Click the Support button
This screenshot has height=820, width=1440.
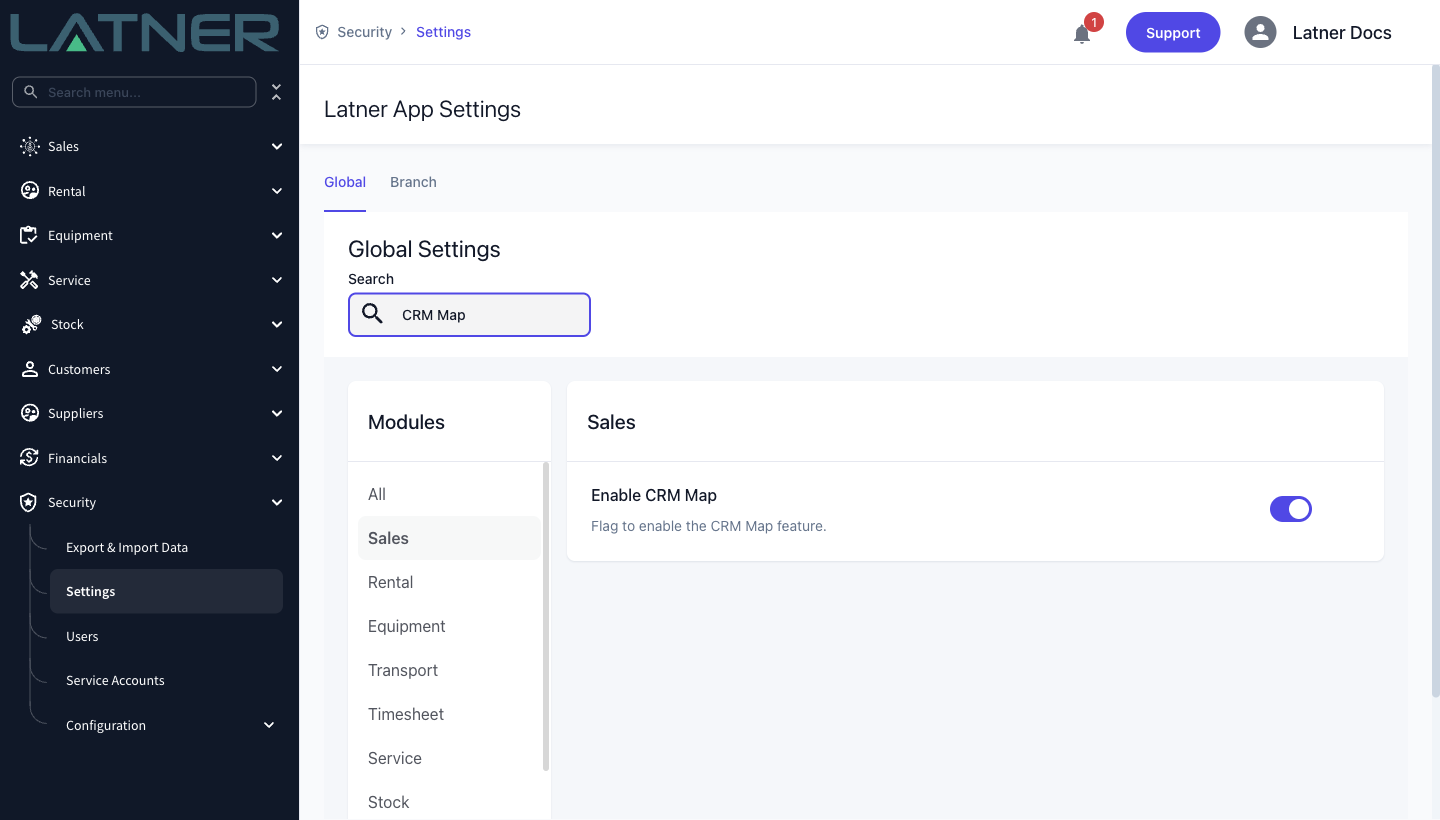(x=1173, y=32)
